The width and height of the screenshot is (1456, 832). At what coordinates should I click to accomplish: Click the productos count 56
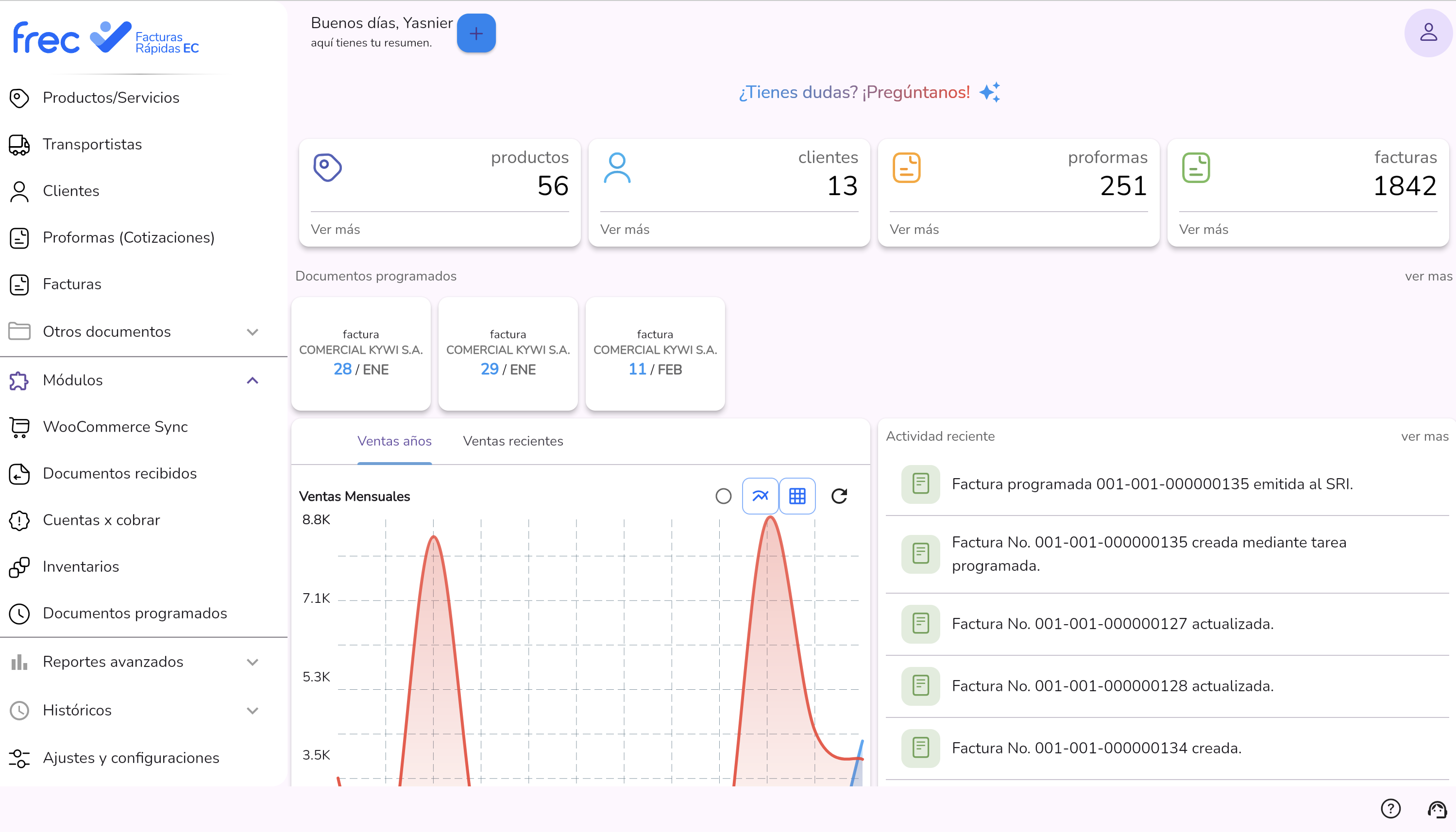point(552,186)
